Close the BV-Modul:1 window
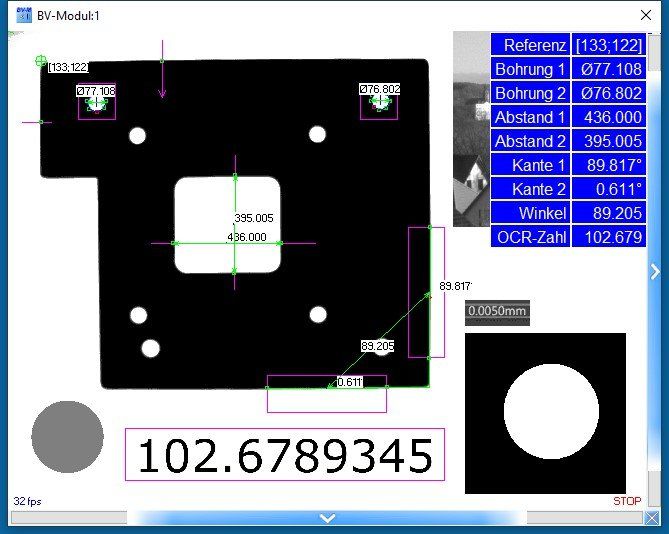The width and height of the screenshot is (669, 534). coord(646,15)
